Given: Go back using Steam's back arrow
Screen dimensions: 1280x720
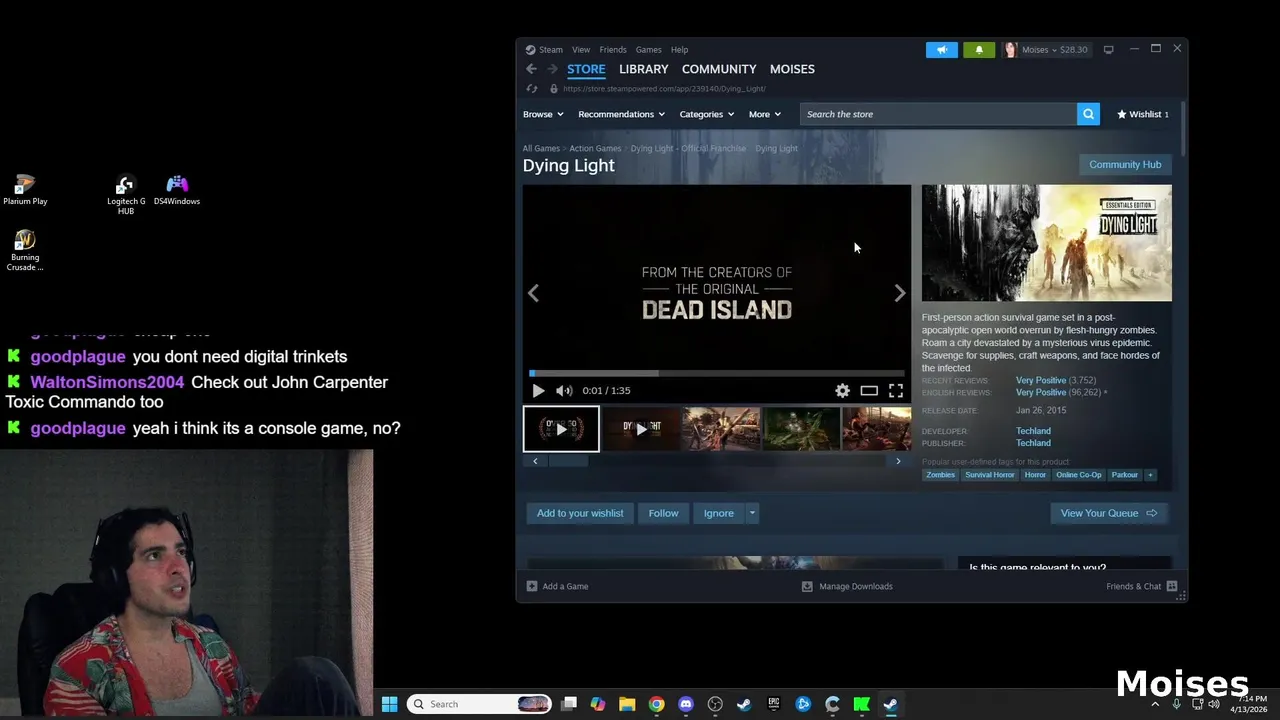Looking at the screenshot, I should [531, 69].
